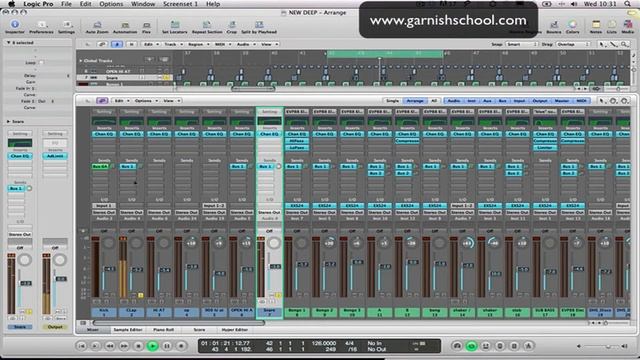Open the Snap mode dropdown set to Smart

coord(522,44)
